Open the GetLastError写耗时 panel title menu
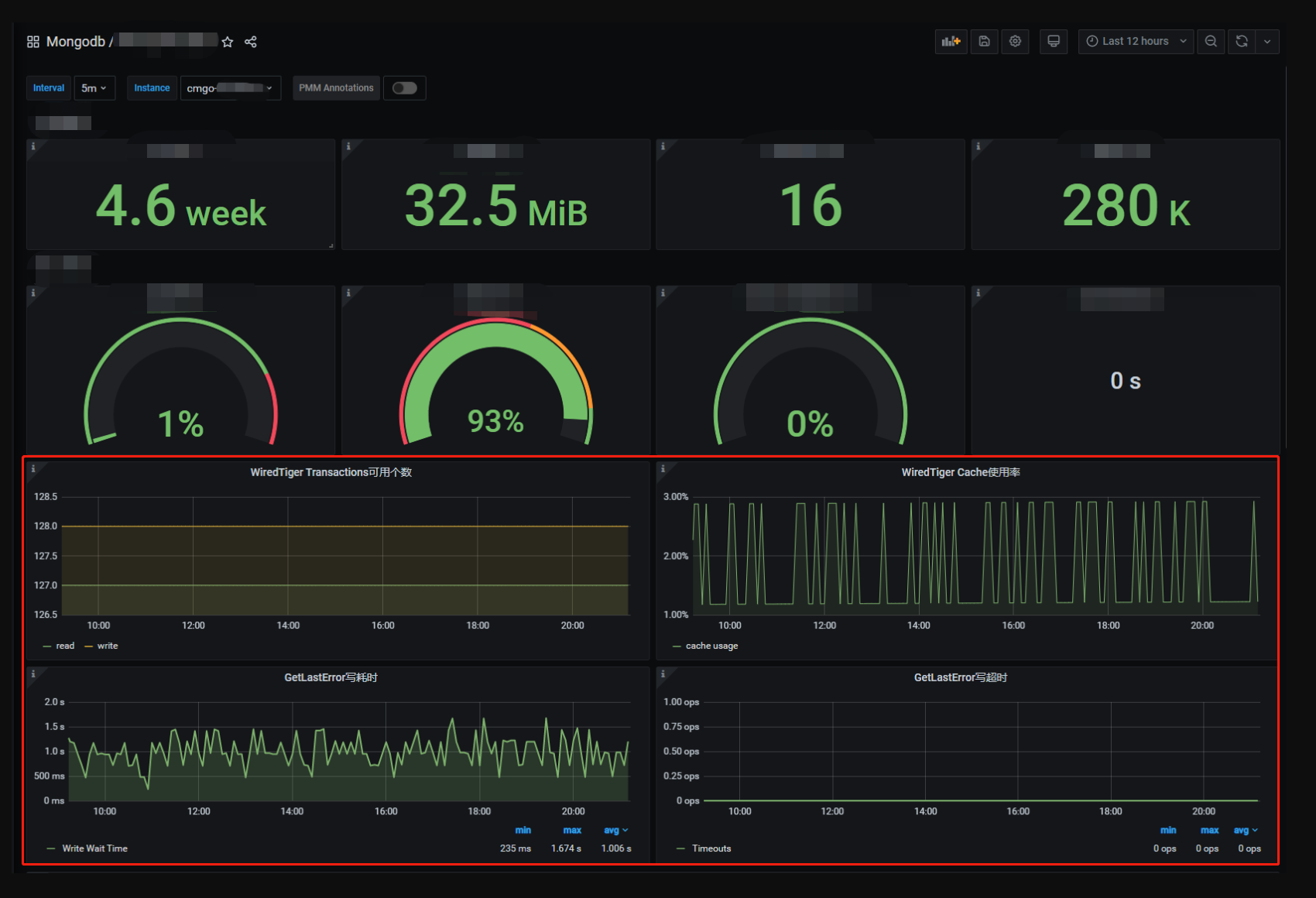 tap(331, 677)
